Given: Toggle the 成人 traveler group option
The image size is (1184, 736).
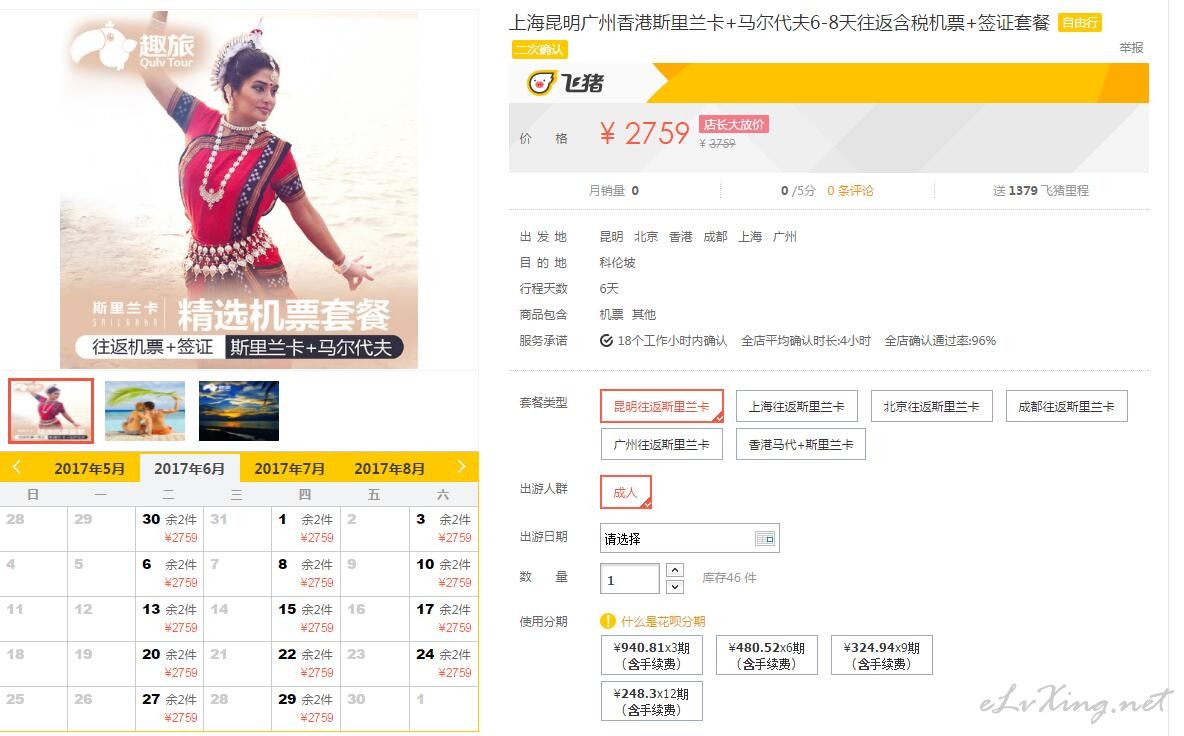Looking at the screenshot, I should [625, 492].
